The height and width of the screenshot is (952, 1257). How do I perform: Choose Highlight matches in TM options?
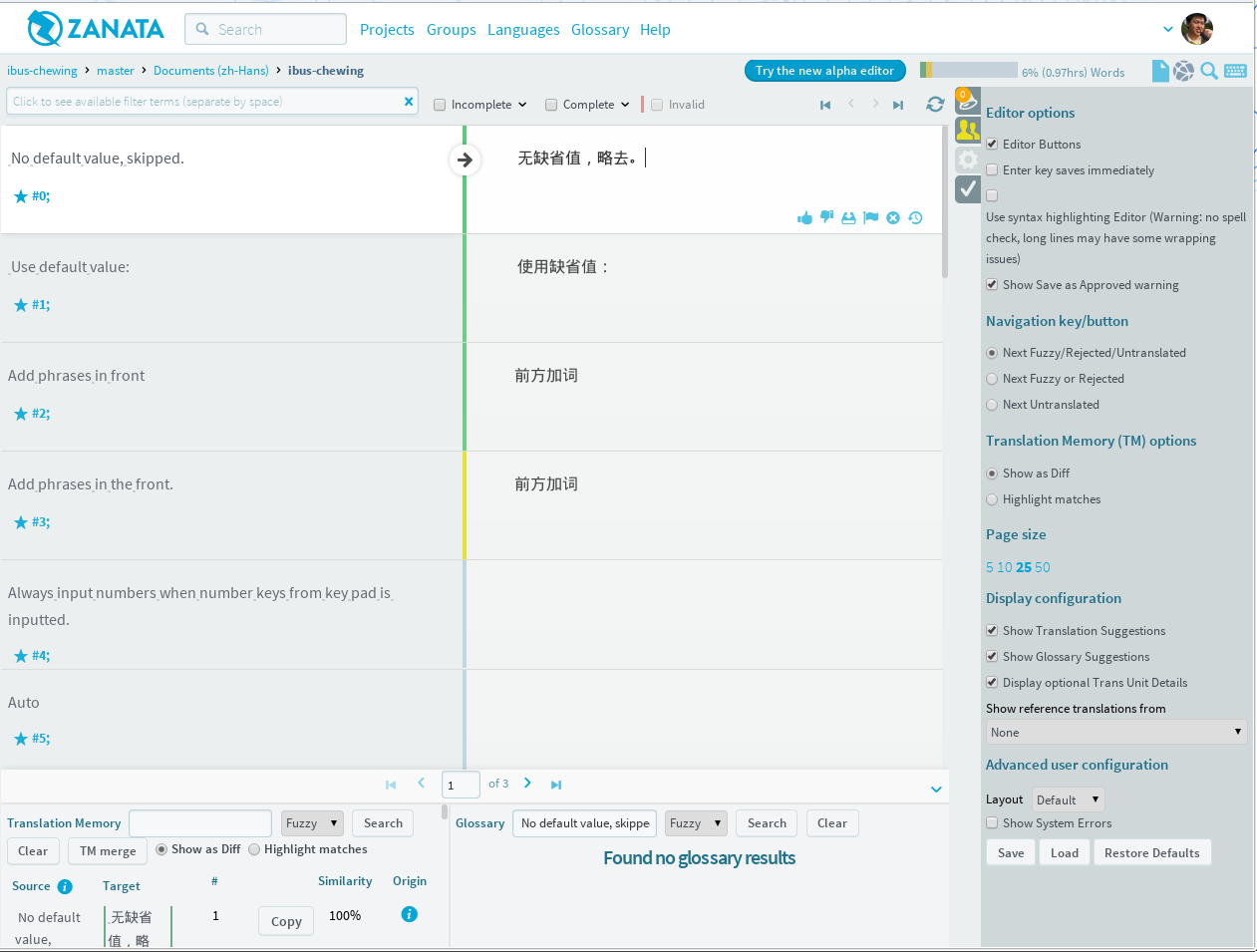pyautogui.click(x=992, y=498)
